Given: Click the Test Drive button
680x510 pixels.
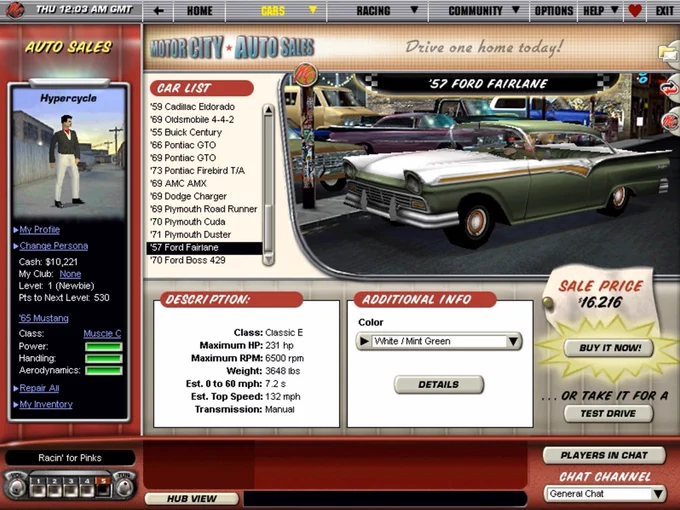Looking at the screenshot, I should (x=608, y=414).
